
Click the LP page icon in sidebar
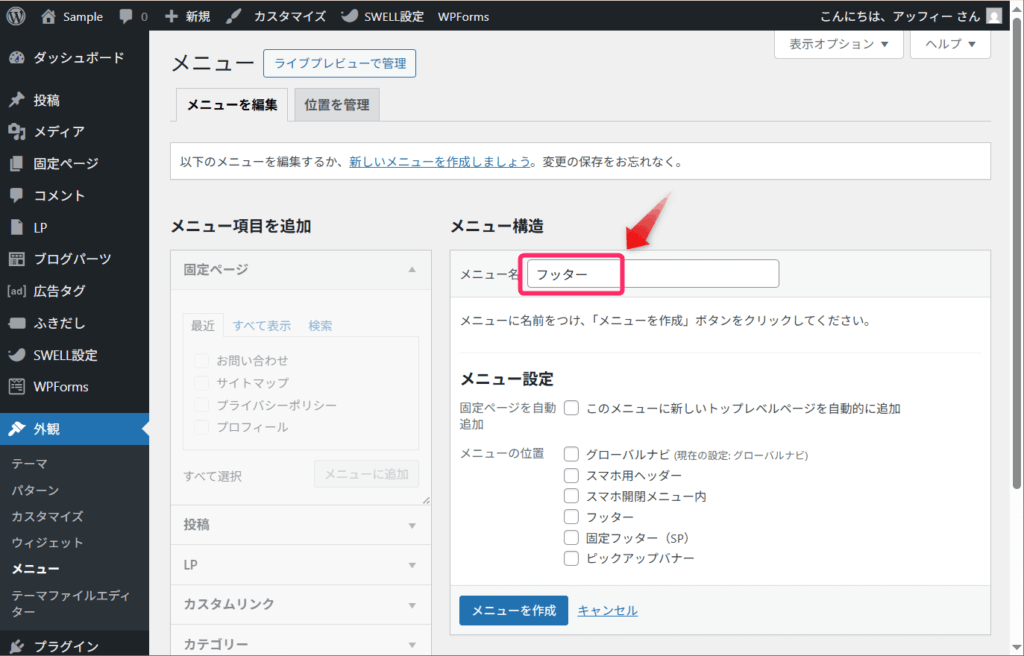17,227
